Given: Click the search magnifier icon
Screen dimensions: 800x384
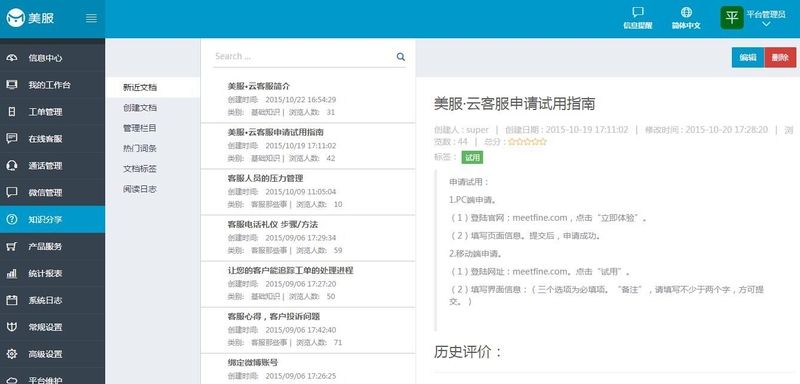Looking at the screenshot, I should coord(401,57).
